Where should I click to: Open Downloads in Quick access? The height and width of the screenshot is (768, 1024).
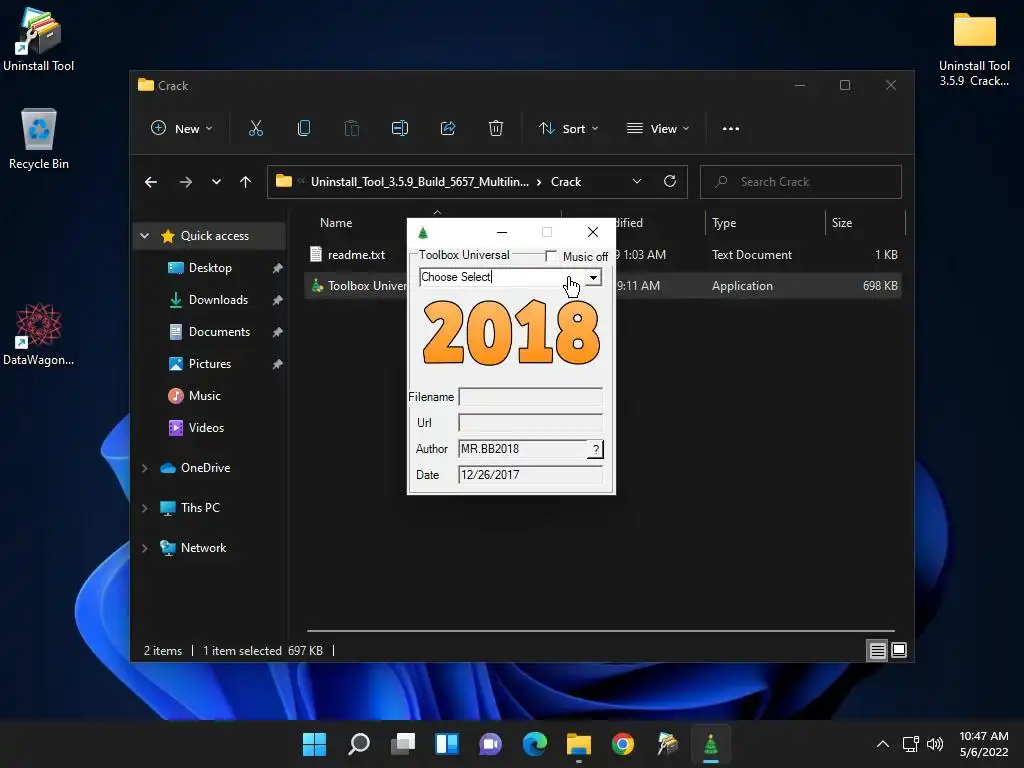218,300
